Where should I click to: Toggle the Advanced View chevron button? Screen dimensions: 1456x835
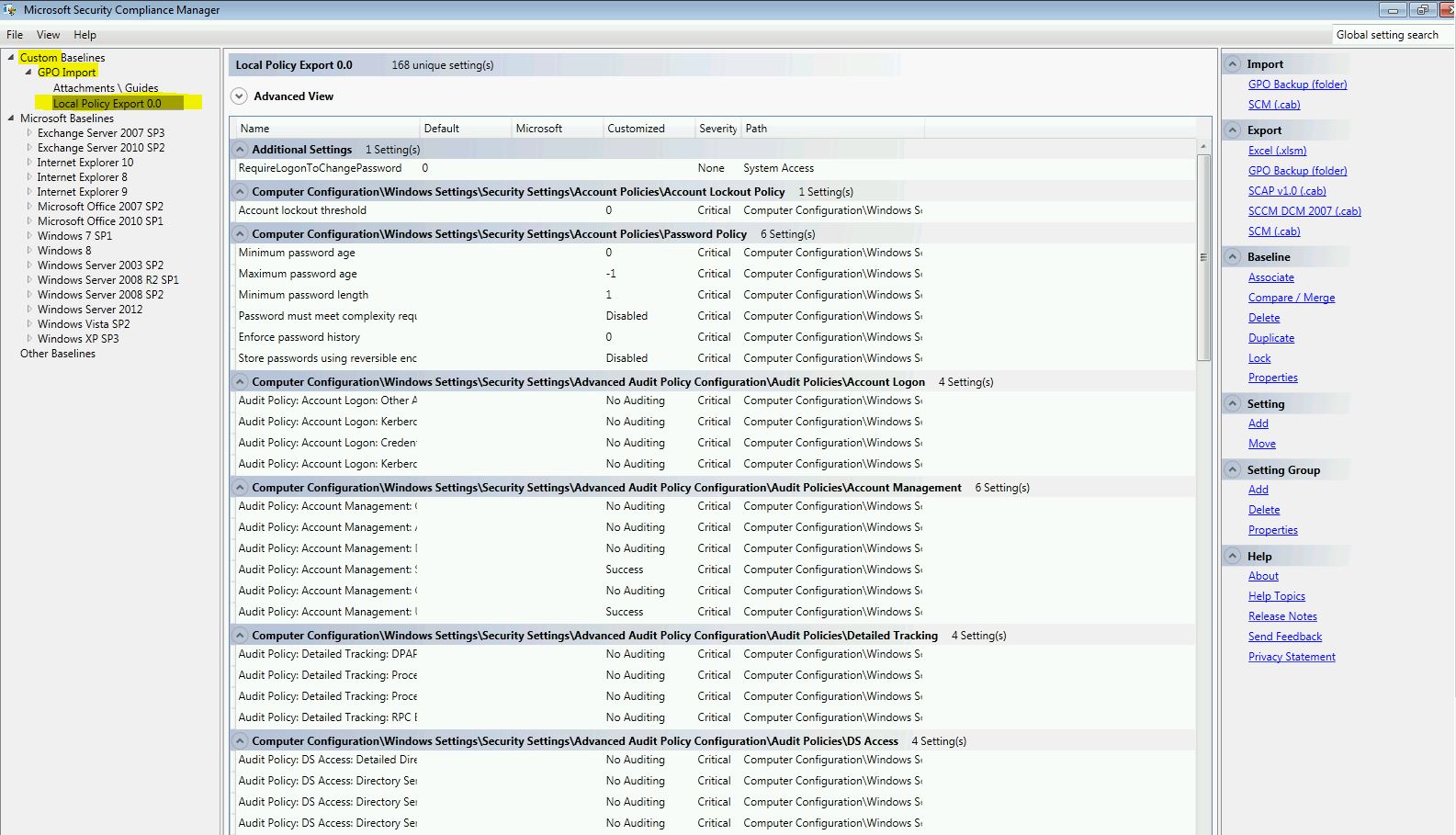(239, 96)
